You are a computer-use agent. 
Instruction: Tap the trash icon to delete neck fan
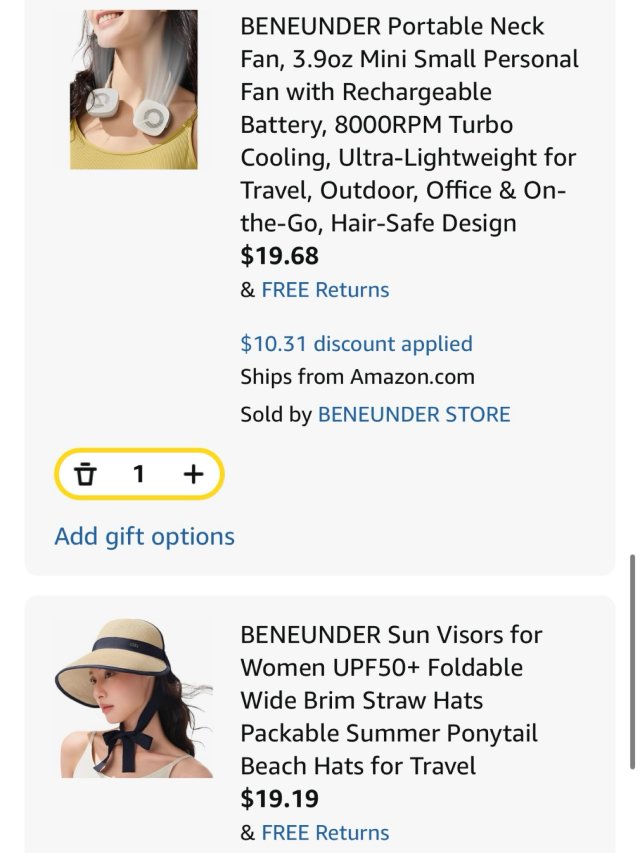pyautogui.click(x=86, y=474)
